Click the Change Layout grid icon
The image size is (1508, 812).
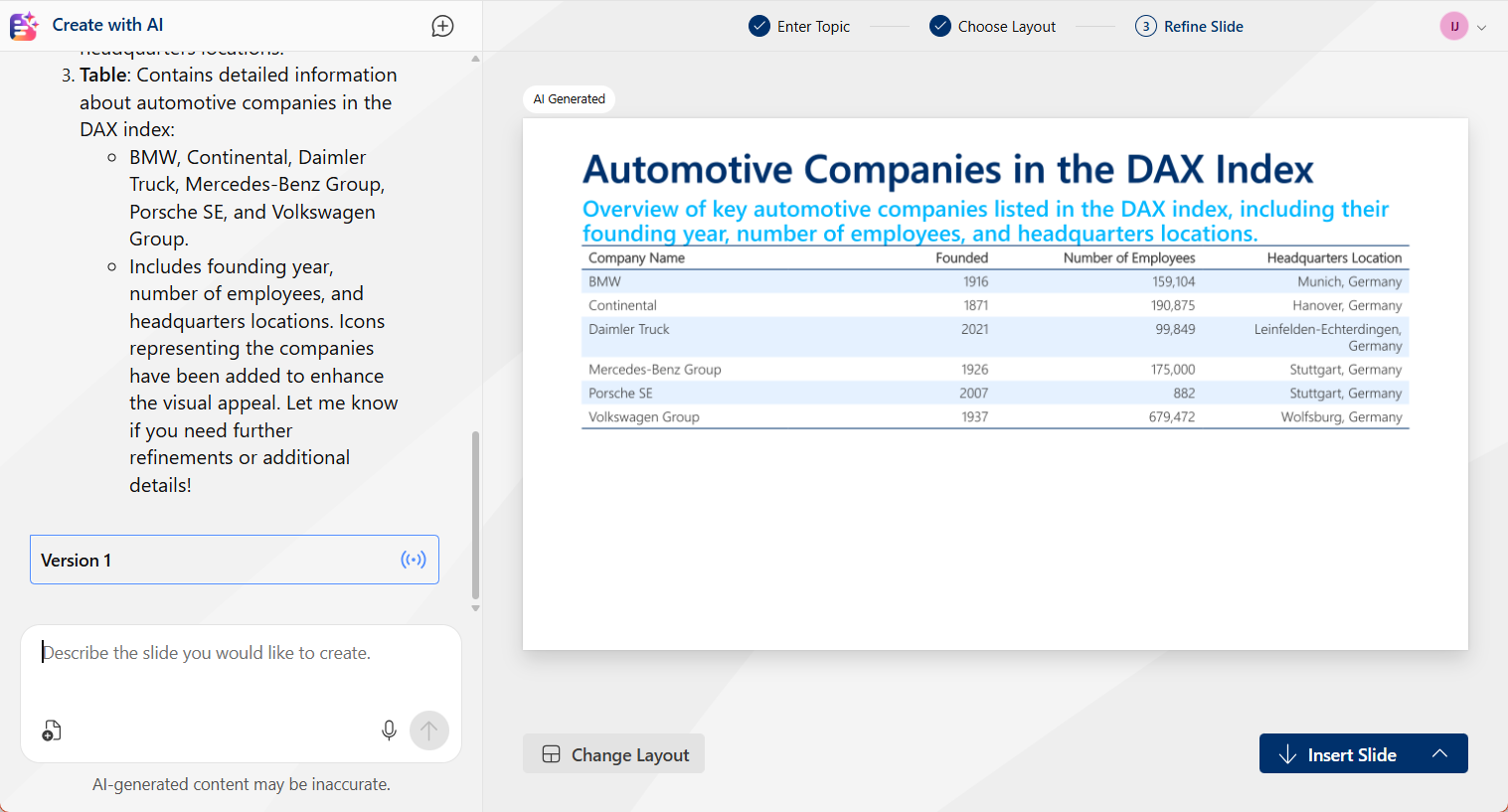tap(551, 754)
